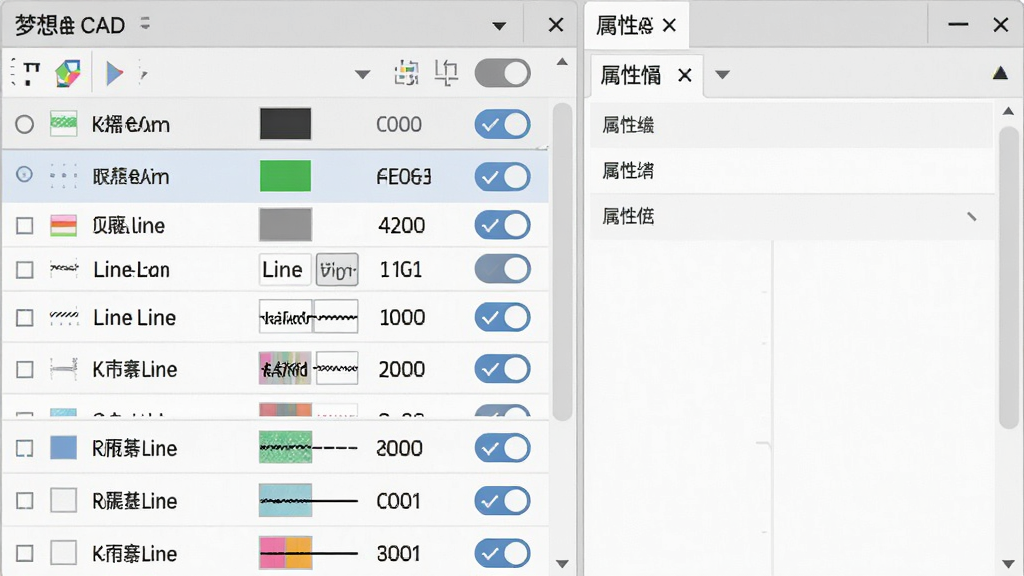1024x576 pixels.
Task: Close the top 属性 tab with its X
Action: pyautogui.click(x=669, y=25)
